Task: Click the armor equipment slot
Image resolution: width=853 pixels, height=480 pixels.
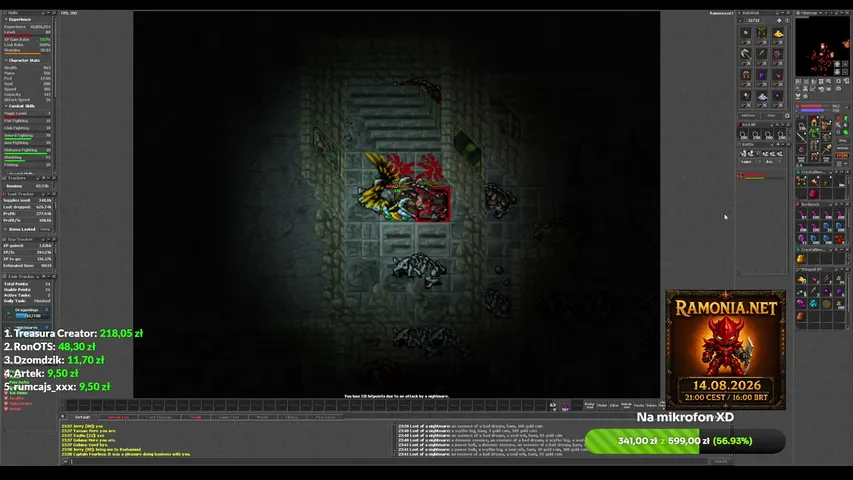Action: (814, 132)
